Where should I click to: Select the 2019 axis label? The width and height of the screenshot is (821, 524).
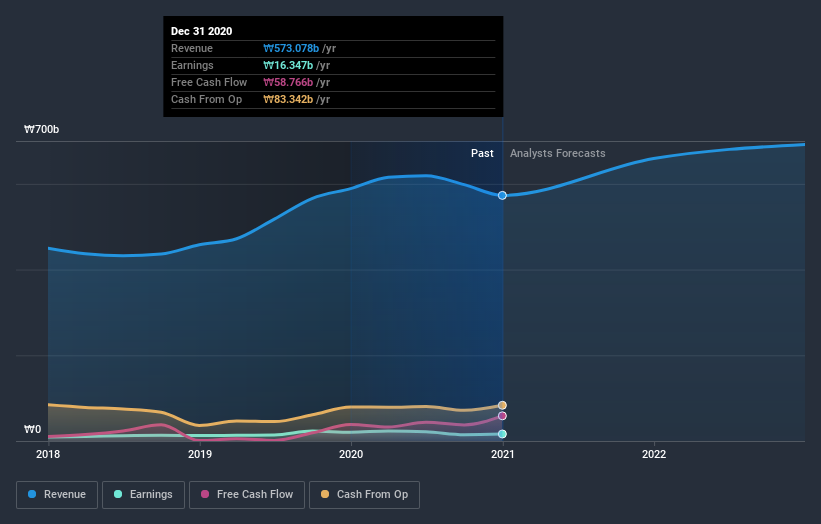(200, 454)
